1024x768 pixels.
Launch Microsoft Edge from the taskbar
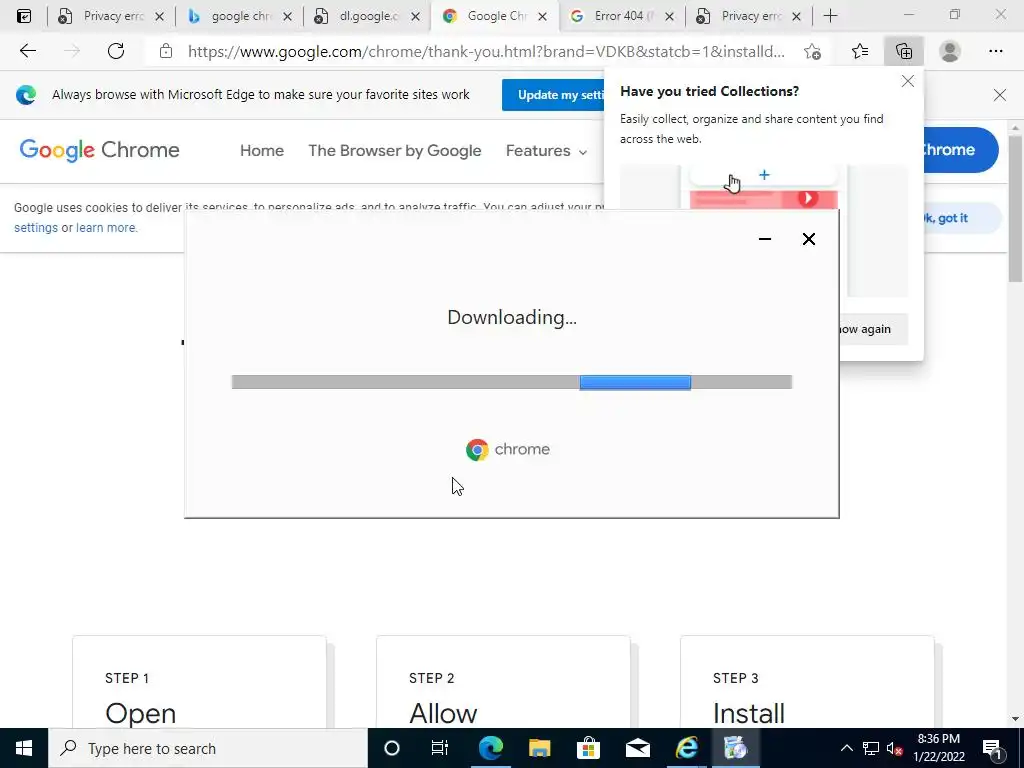click(x=490, y=748)
